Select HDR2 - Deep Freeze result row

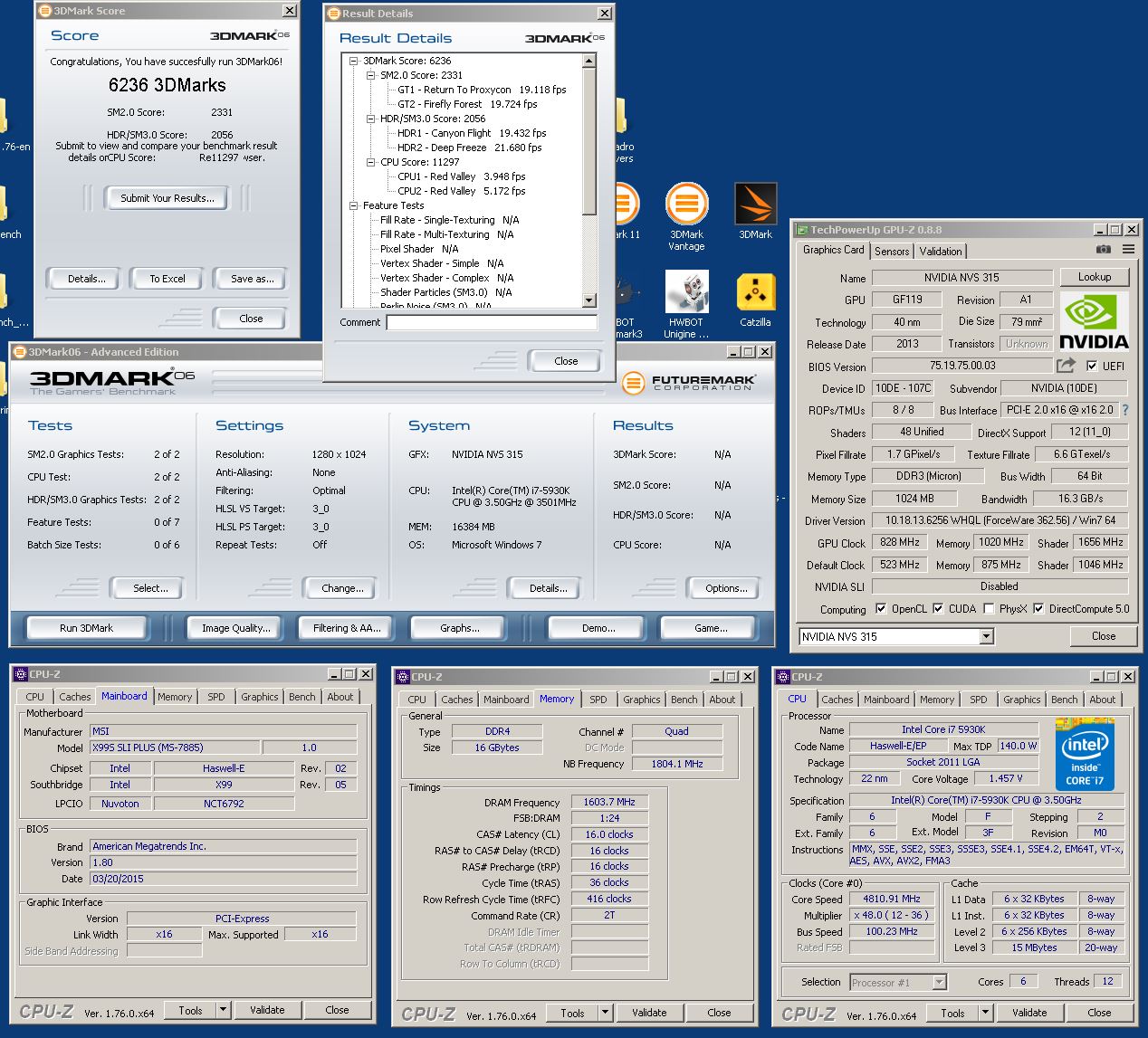pyautogui.click(x=469, y=148)
